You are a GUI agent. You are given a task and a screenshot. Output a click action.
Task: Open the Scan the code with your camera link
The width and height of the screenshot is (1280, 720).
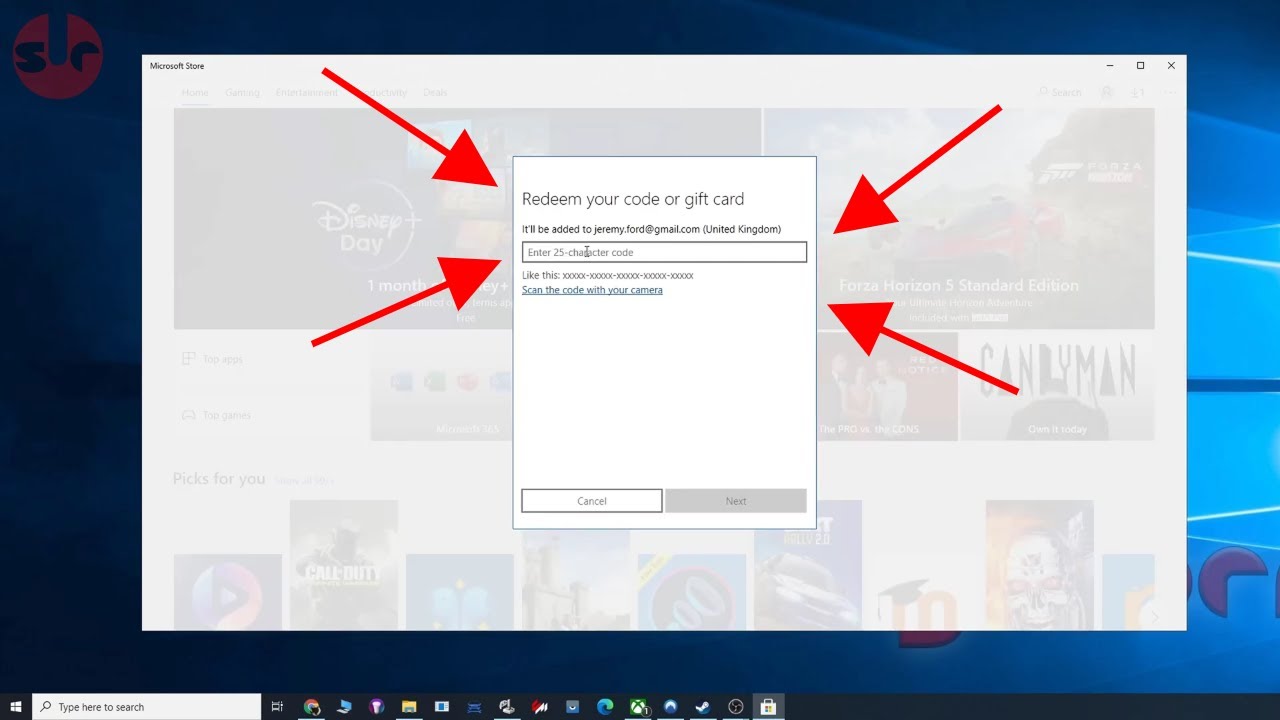coord(592,290)
